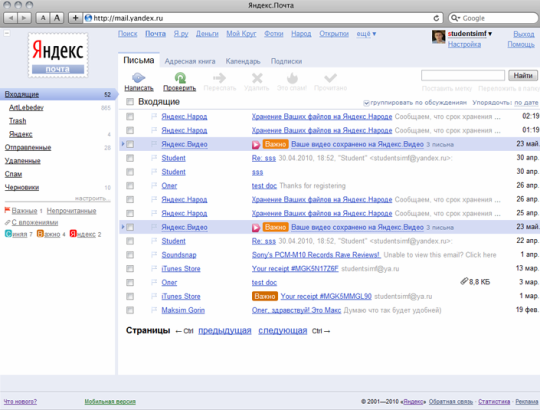Screen dimensions: 540x410
Task: Click the browser reload icon in address bar
Action: point(436,18)
